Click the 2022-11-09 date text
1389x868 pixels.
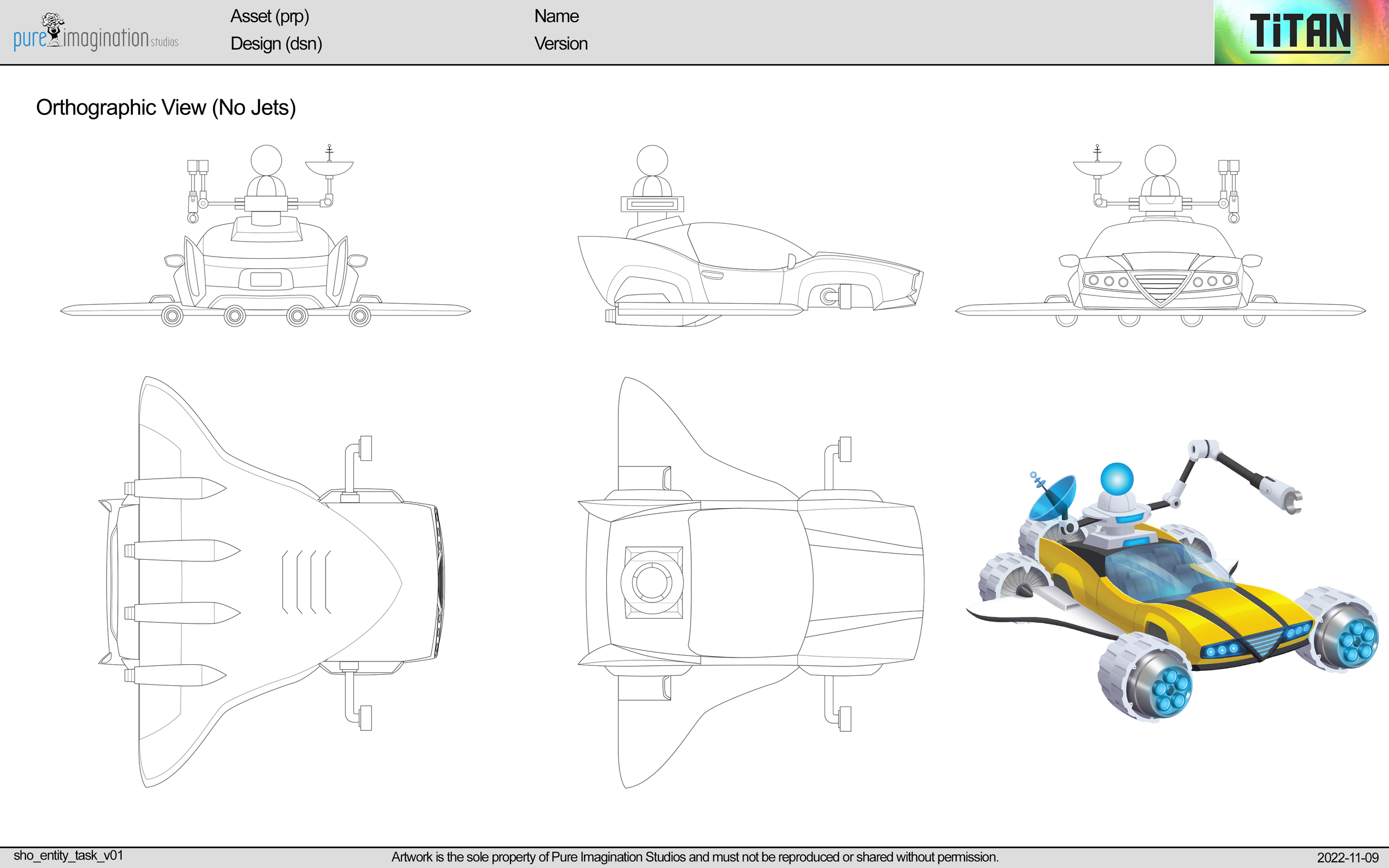coord(1348,855)
